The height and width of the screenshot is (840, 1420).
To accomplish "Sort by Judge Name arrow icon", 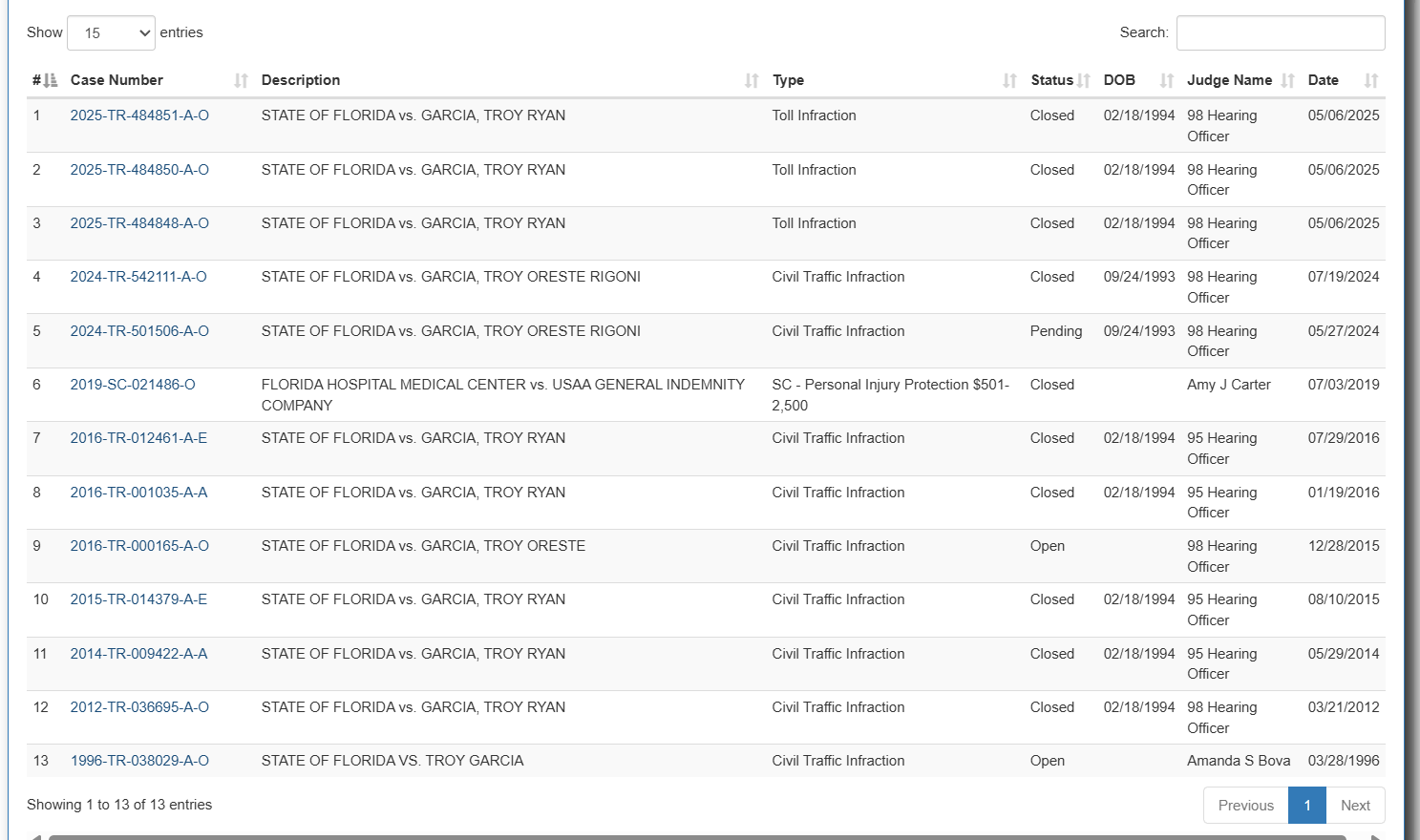I will tap(1287, 81).
